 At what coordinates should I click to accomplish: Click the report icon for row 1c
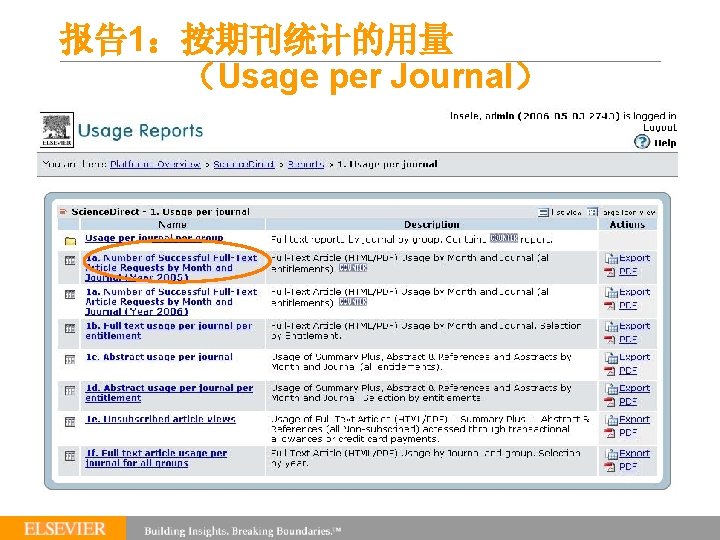pyautogui.click(x=70, y=360)
